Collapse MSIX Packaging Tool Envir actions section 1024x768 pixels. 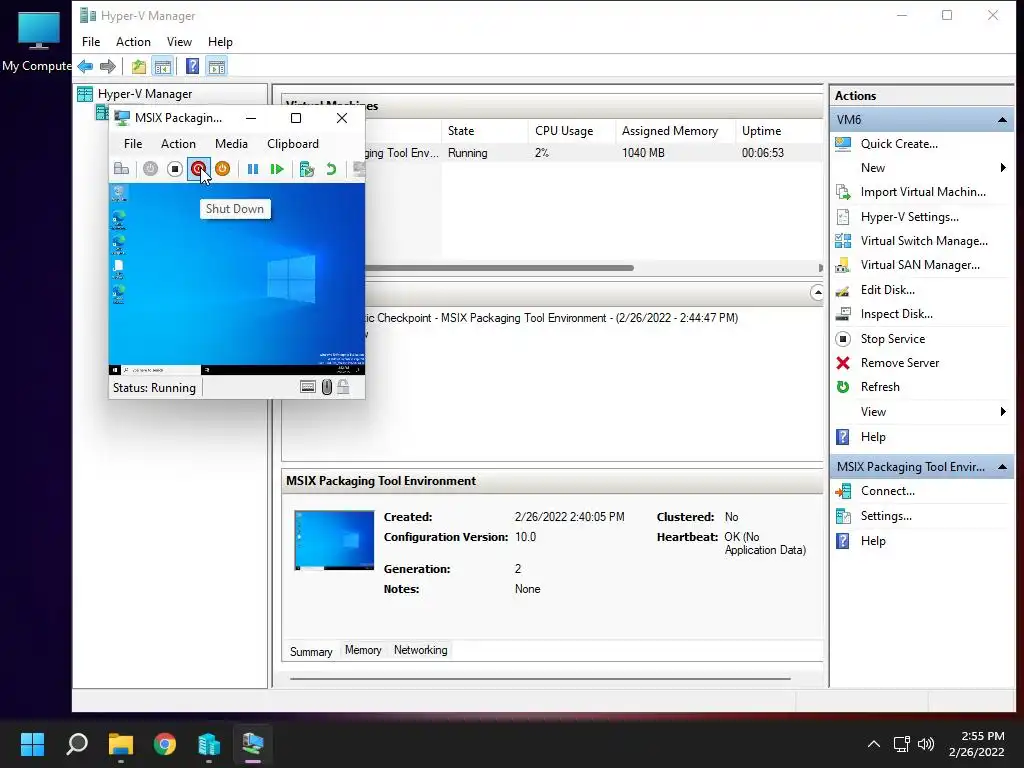(x=1002, y=467)
